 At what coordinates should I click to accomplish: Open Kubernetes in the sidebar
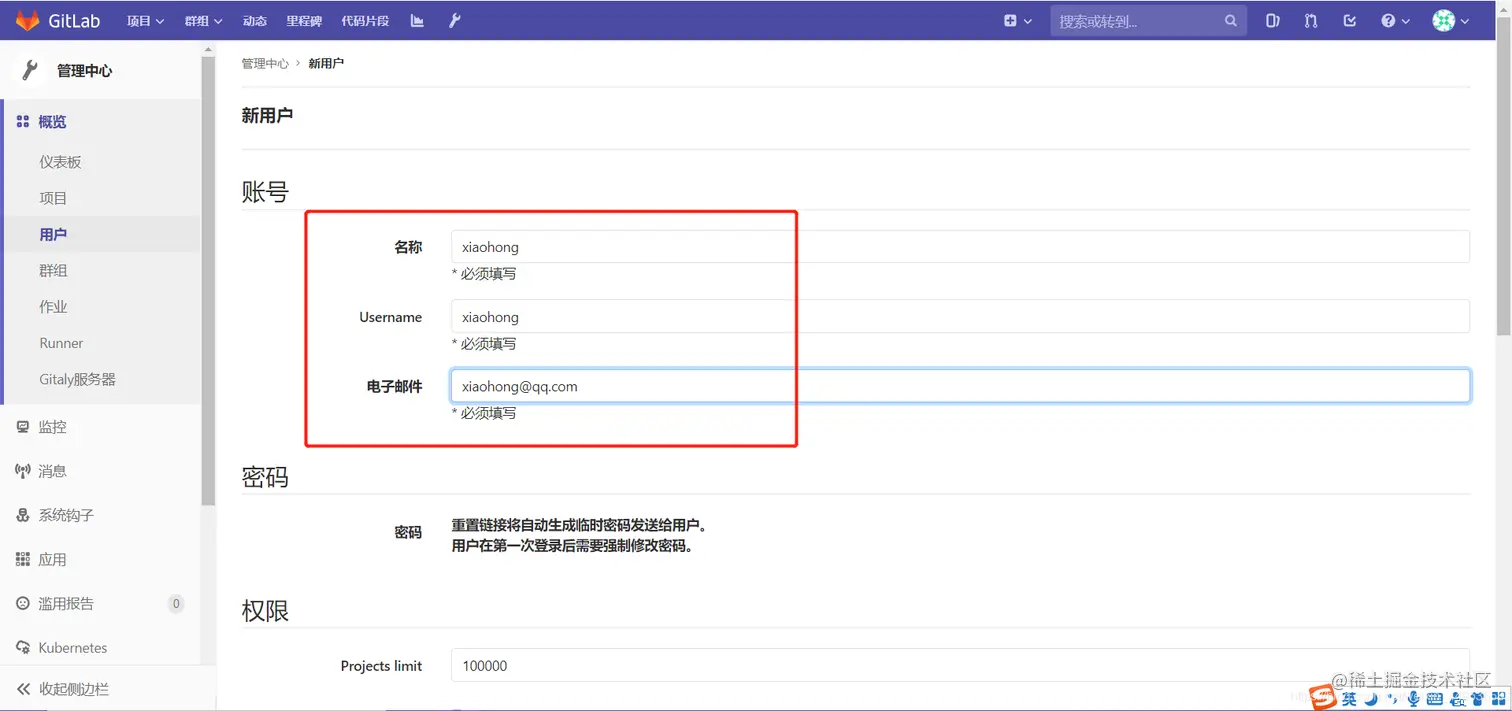[72, 647]
